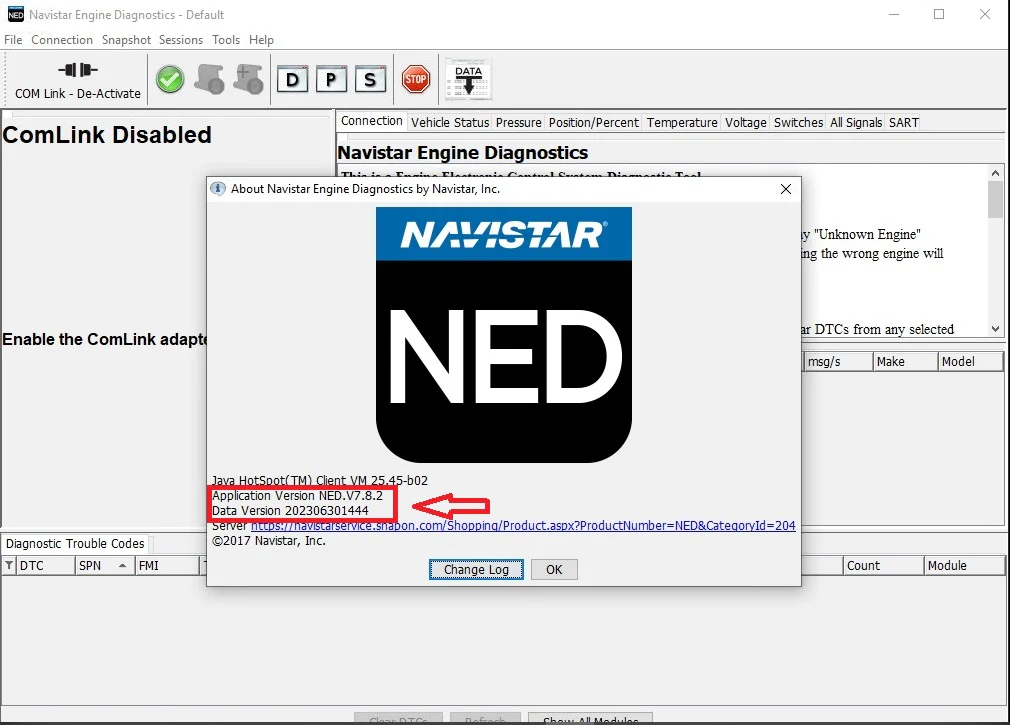Click the first gray engine toolbar icon
Screen dimensions: 1010x725
[209, 80]
